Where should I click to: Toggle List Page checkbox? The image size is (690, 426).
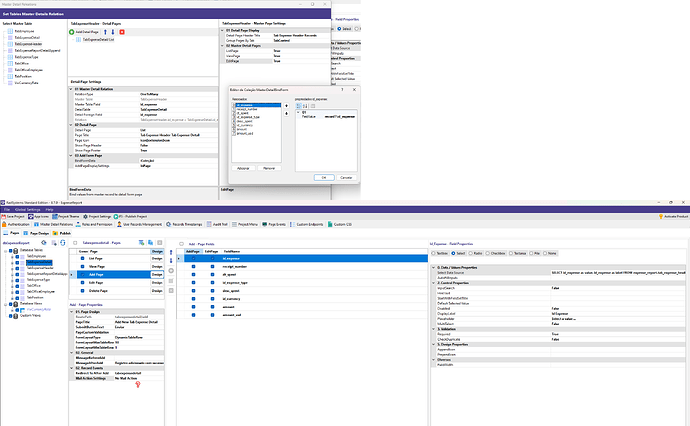point(82,259)
